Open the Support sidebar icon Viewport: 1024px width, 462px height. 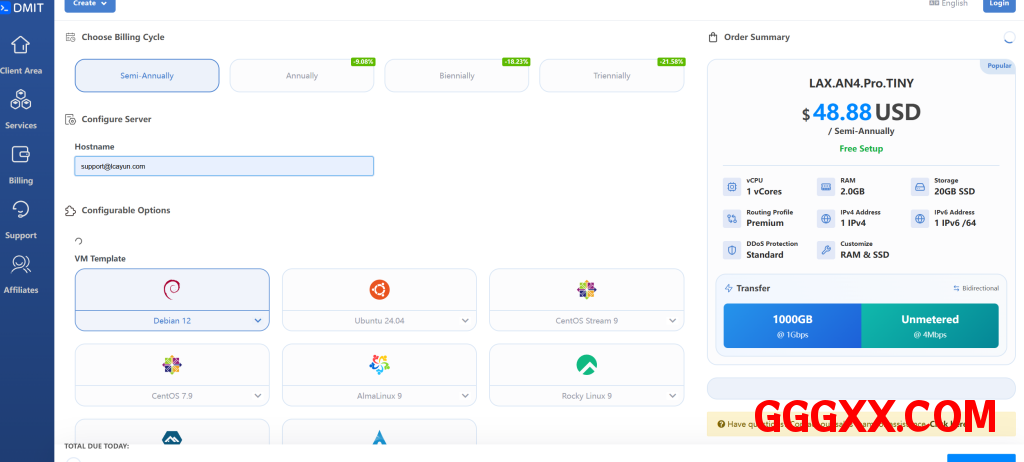point(20,210)
